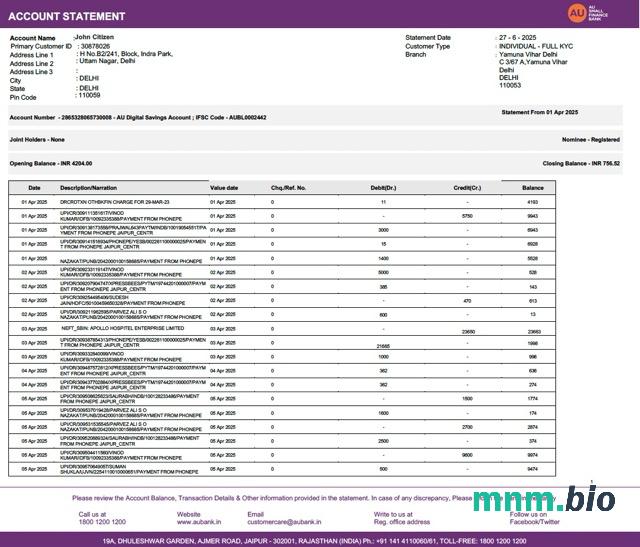Open the www.aubank.in website link
The height and width of the screenshot is (547, 640).
200,522
